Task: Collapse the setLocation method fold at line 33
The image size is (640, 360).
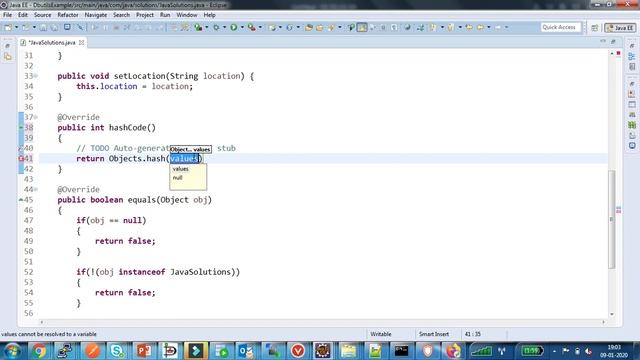Action: [36, 76]
